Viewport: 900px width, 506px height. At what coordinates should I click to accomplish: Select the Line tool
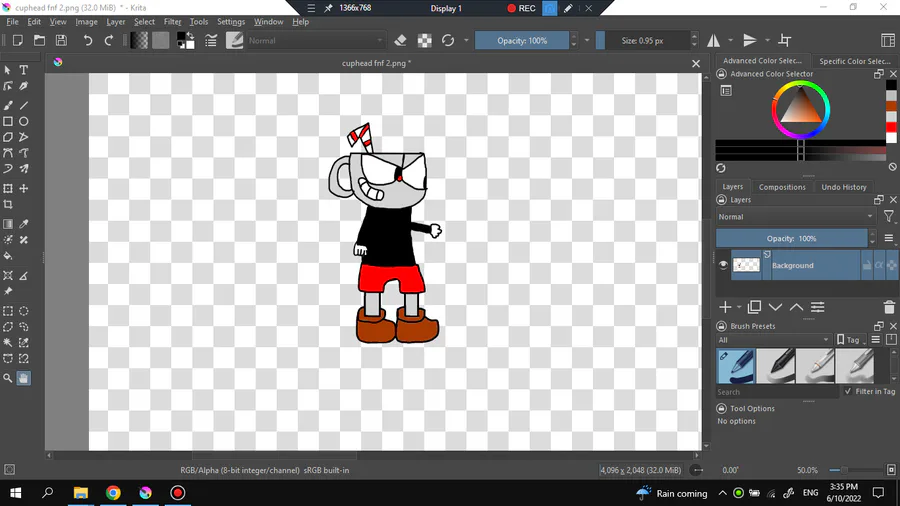[x=24, y=106]
